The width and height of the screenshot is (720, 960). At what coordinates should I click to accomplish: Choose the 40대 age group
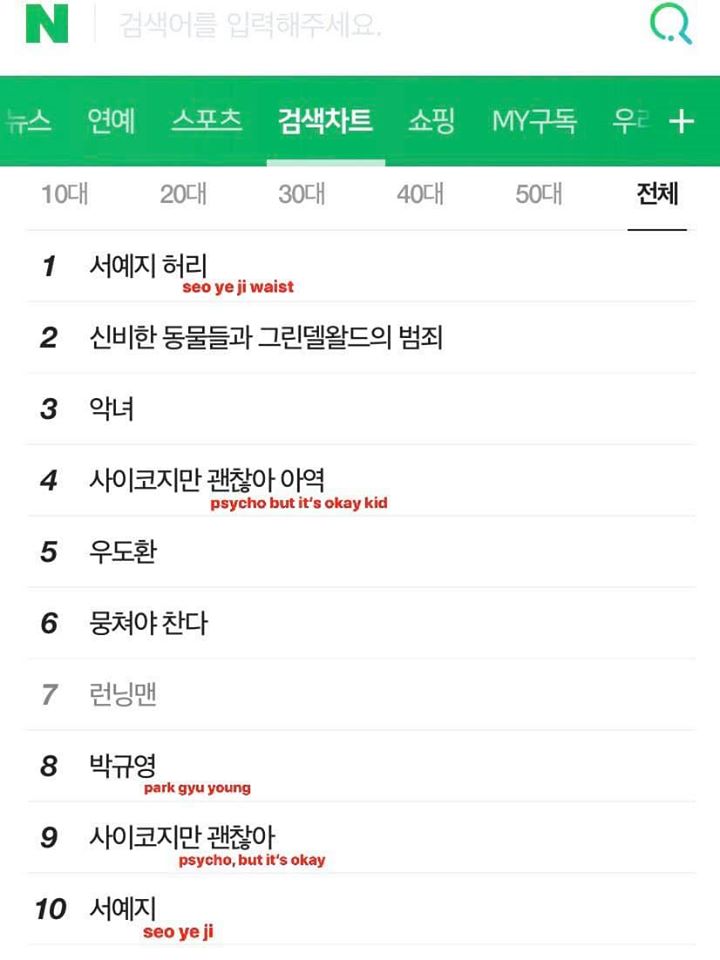coord(420,195)
